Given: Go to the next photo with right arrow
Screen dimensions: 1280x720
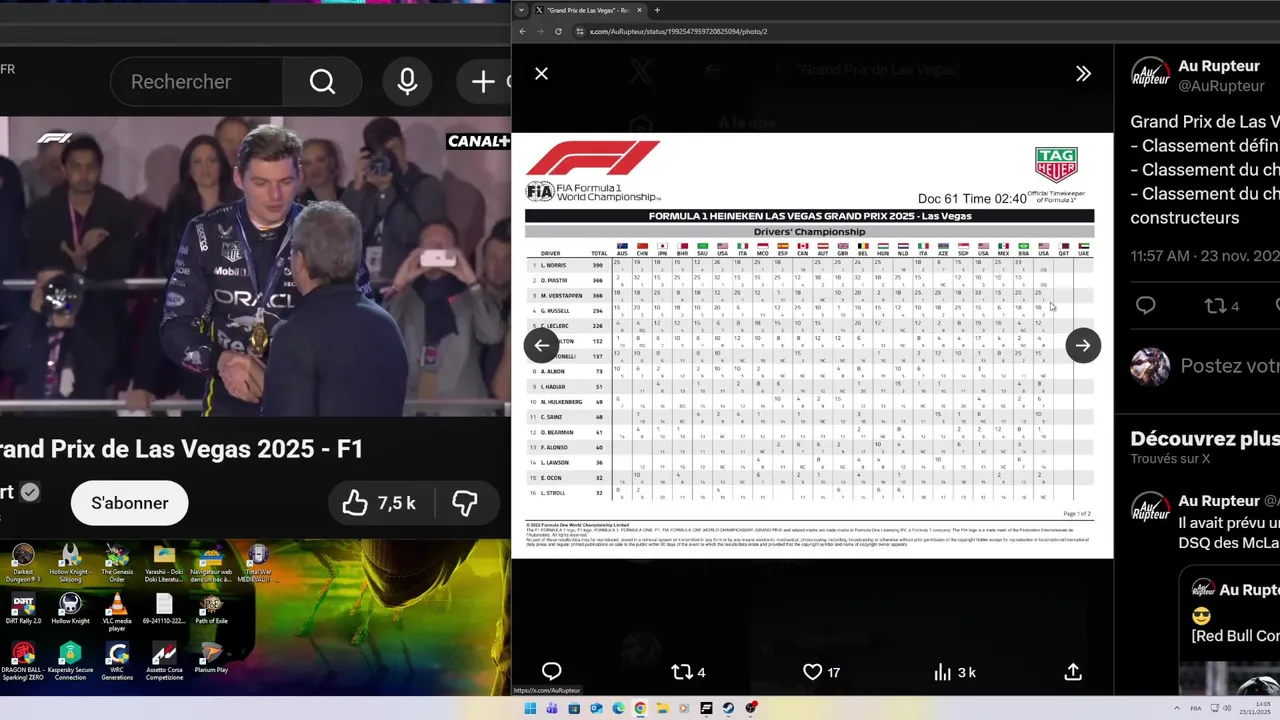Looking at the screenshot, I should (x=1083, y=345).
